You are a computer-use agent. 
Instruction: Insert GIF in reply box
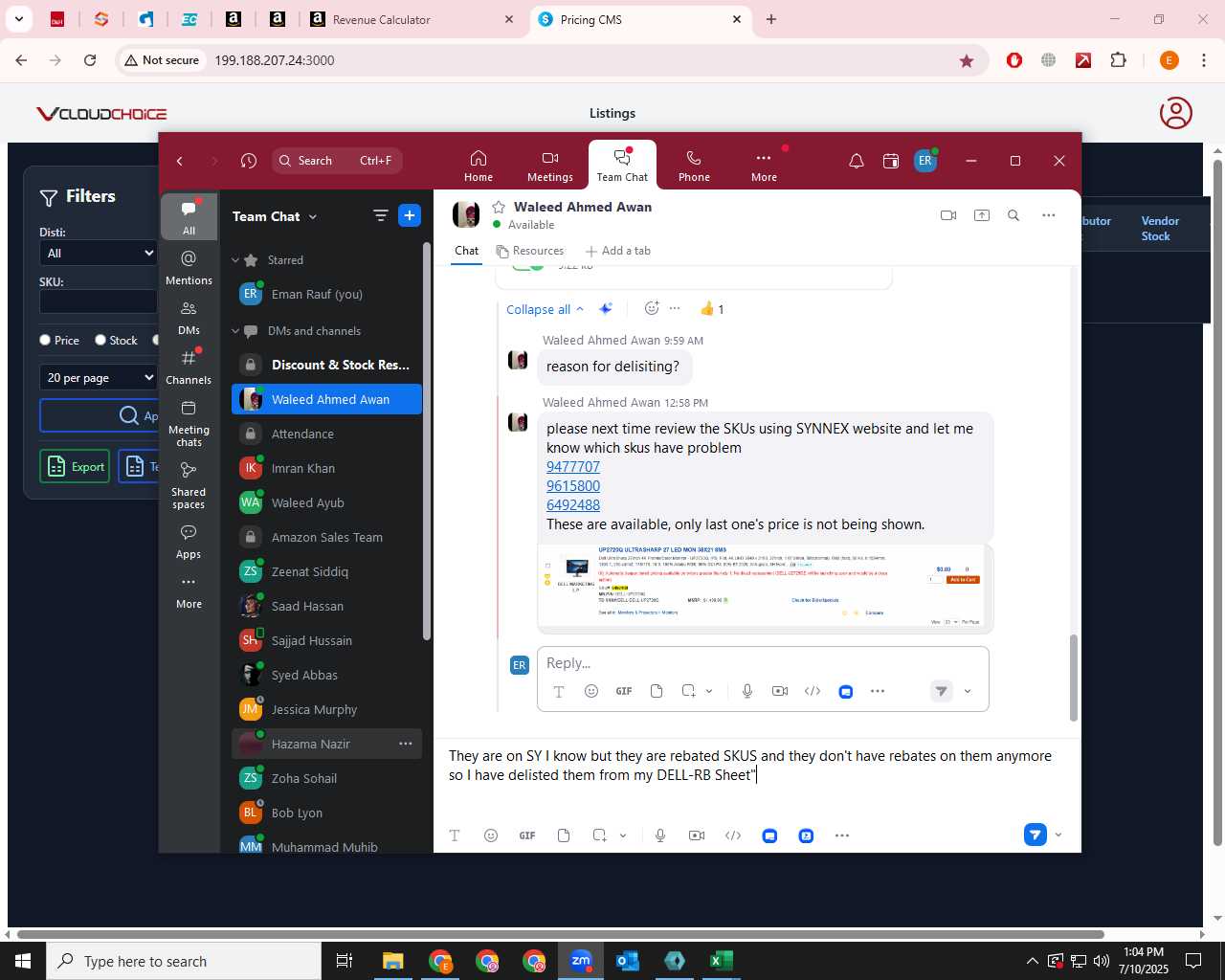[624, 691]
